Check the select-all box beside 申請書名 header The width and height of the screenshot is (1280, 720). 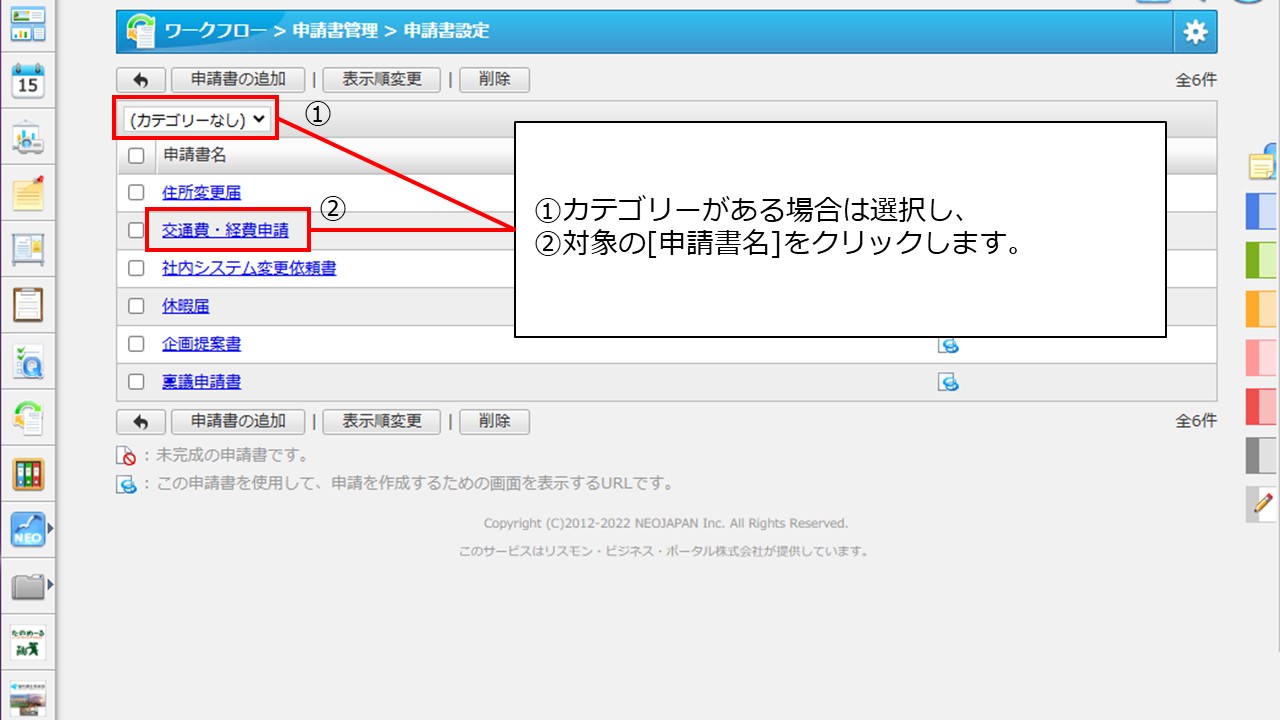136,155
